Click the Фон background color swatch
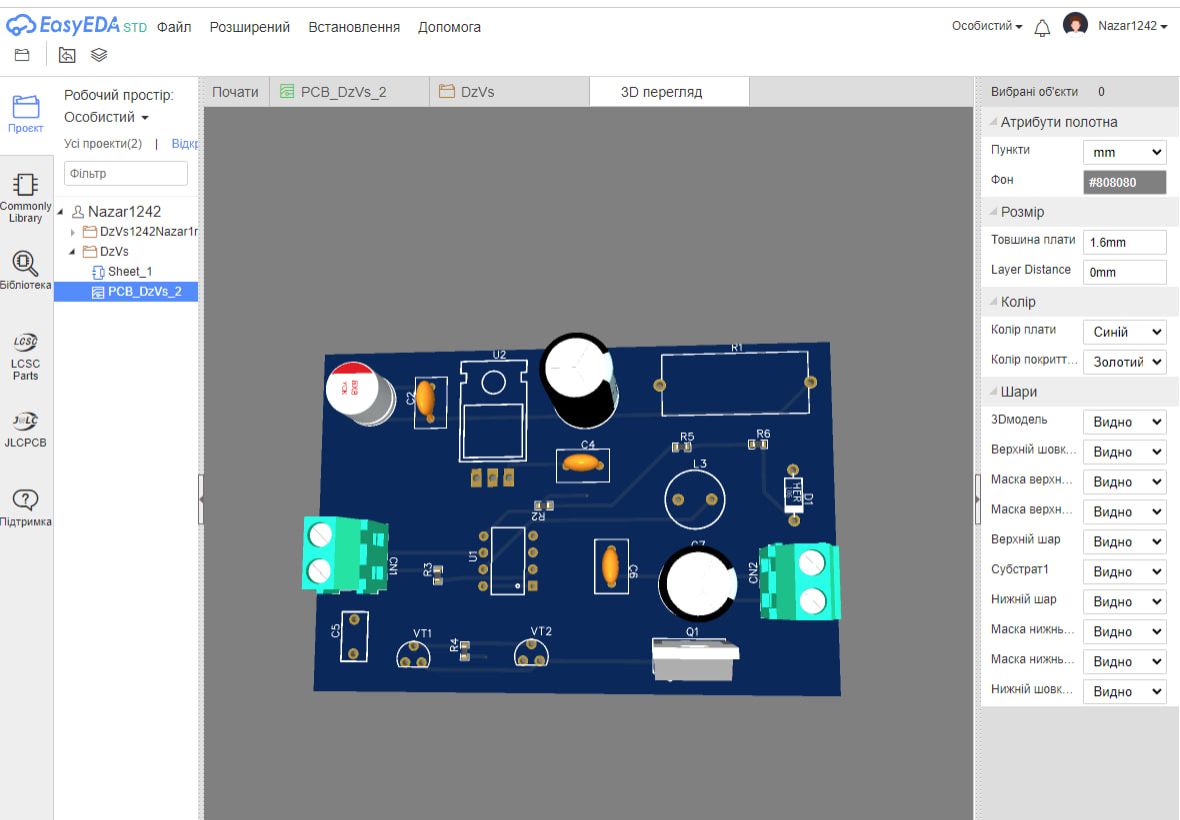The height and width of the screenshot is (820, 1180). (1126, 181)
